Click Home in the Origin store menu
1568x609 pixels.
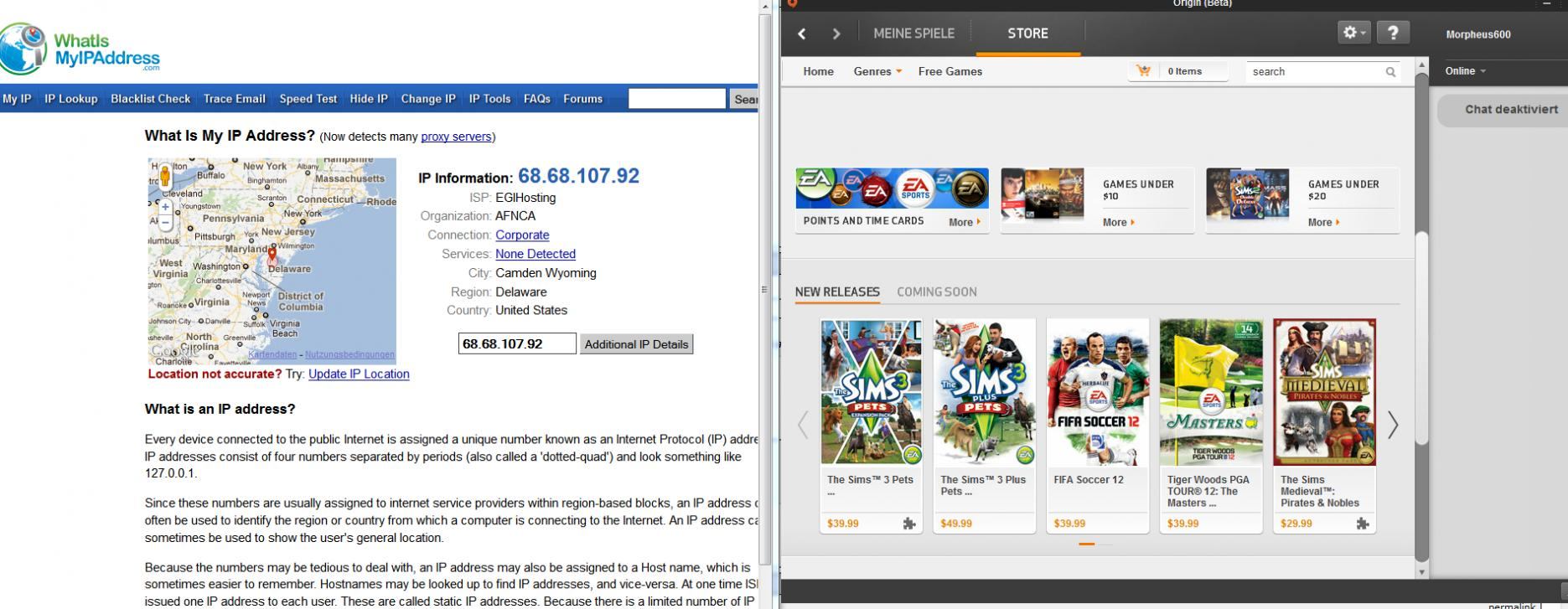(x=818, y=71)
